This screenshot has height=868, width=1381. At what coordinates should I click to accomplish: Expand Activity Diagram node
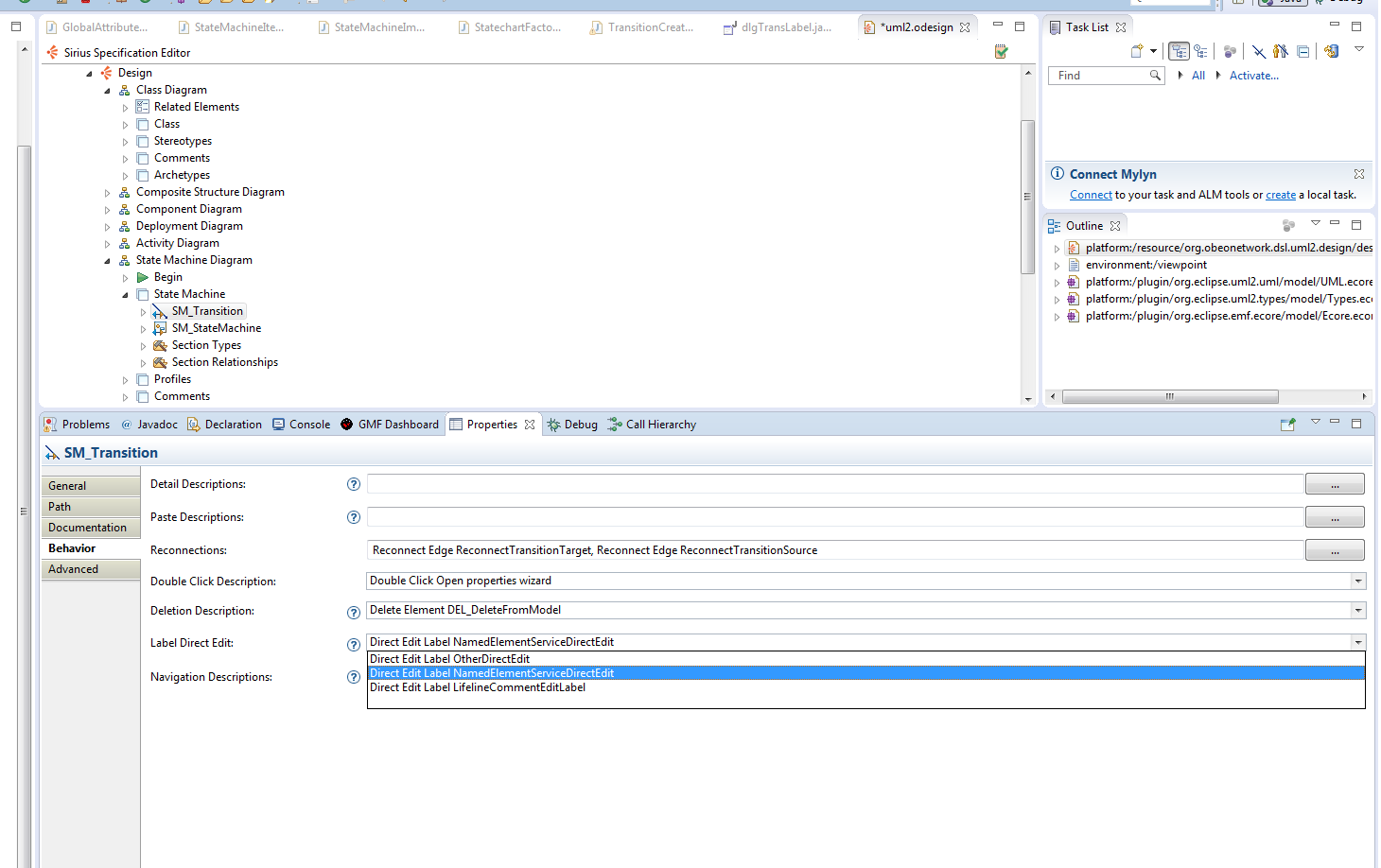tap(107, 244)
